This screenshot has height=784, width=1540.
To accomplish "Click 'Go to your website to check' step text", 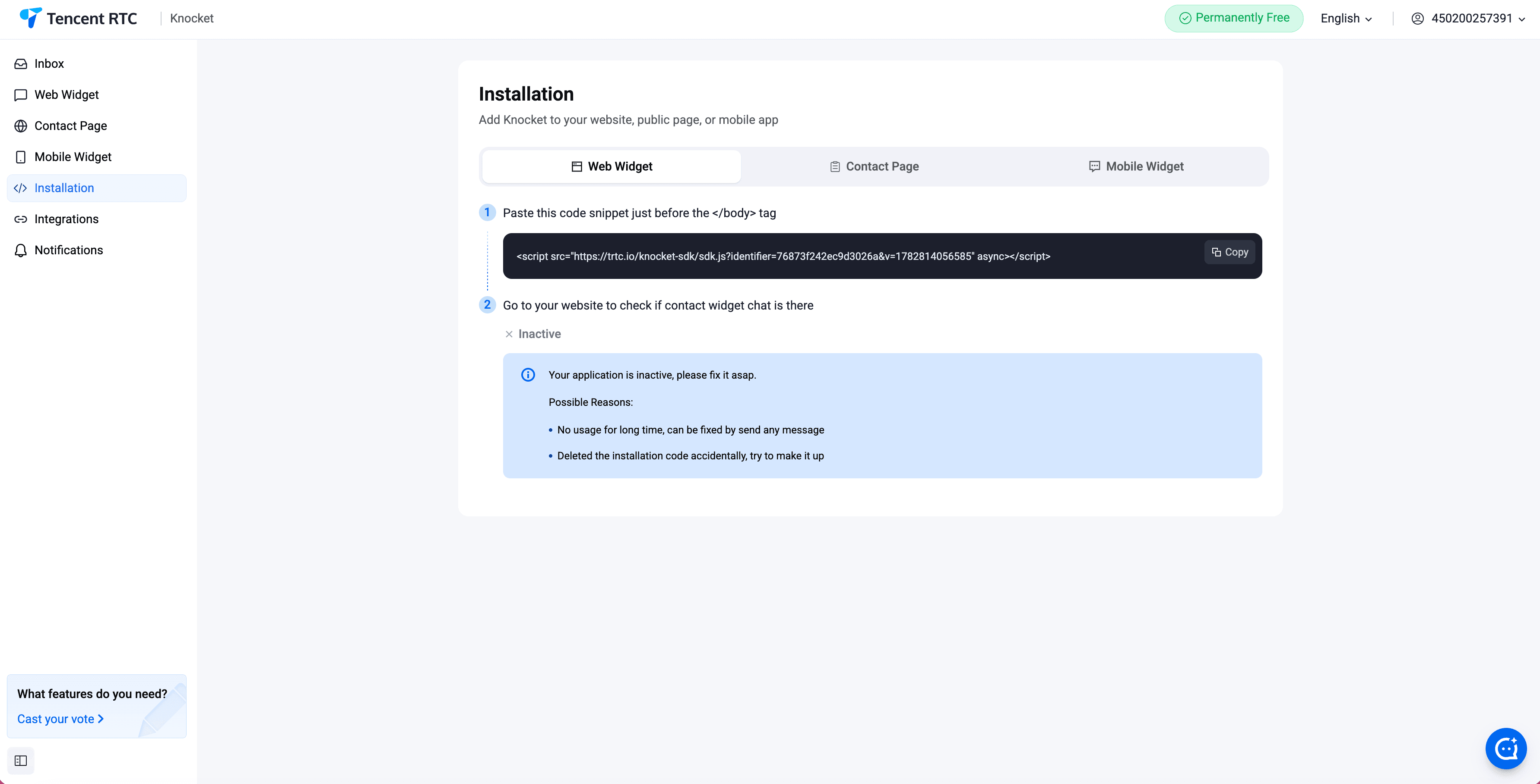I will (658, 305).
